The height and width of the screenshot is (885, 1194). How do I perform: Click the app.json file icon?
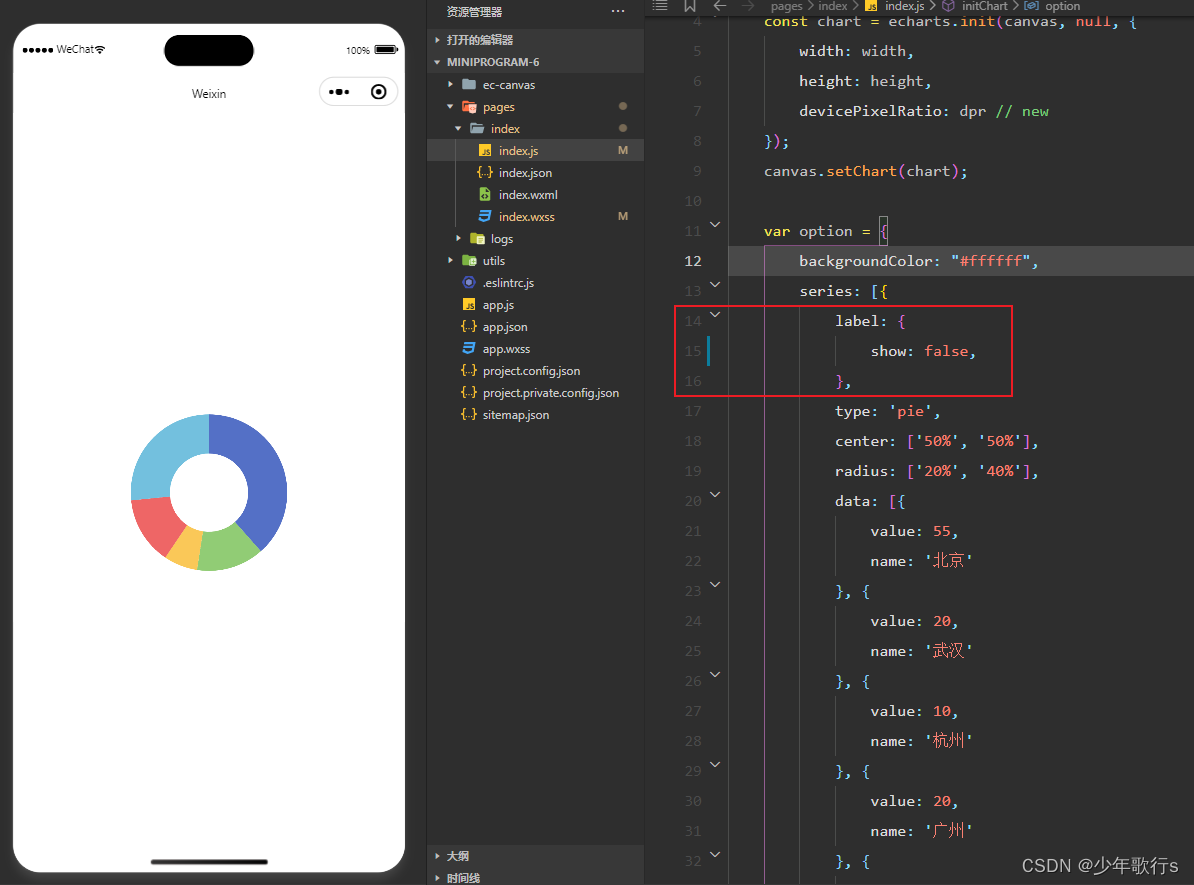pos(469,327)
